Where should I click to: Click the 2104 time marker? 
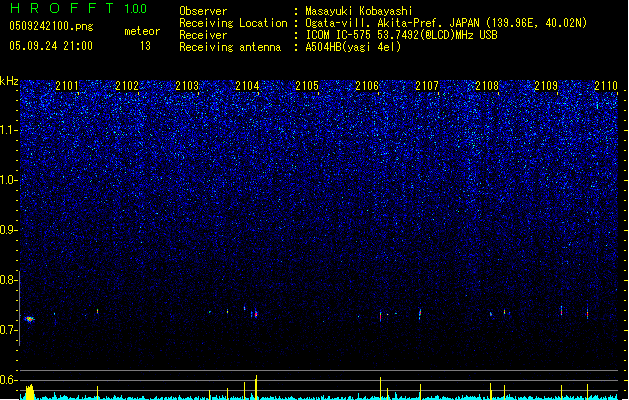(x=247, y=86)
